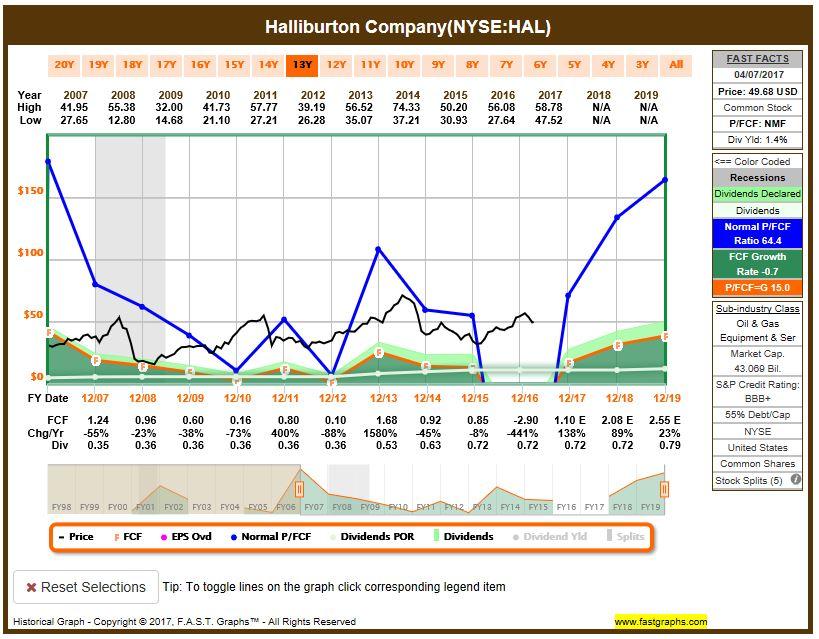Viewport: 819px width, 639px height.
Task: Show the 3Y time range
Action: (x=642, y=65)
